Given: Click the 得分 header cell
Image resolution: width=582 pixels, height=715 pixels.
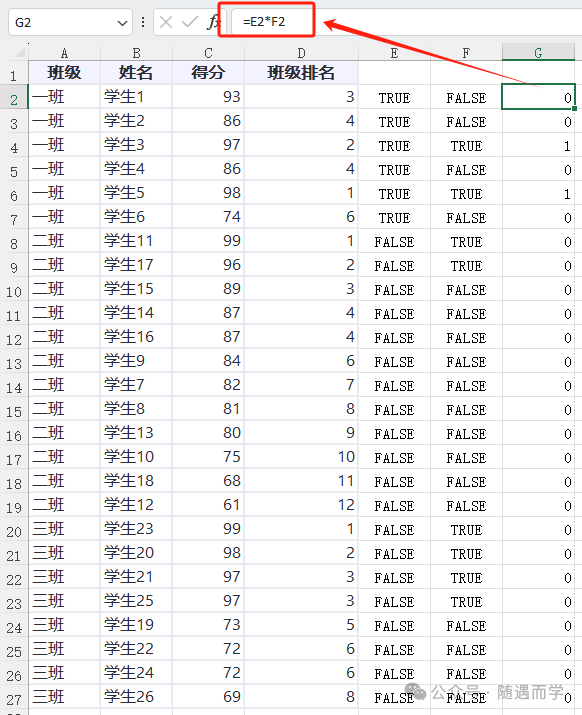Looking at the screenshot, I should pyautogui.click(x=208, y=73).
